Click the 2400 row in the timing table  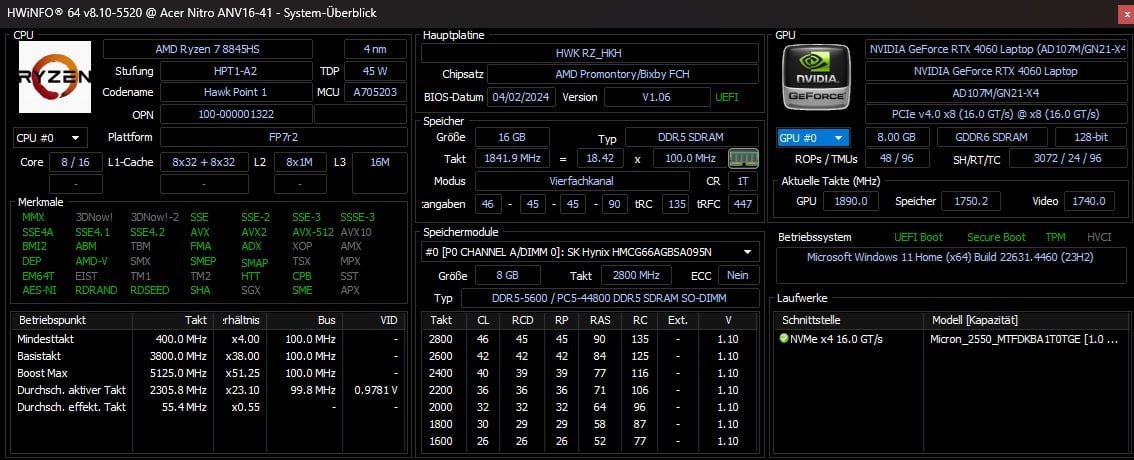[x=589, y=372]
